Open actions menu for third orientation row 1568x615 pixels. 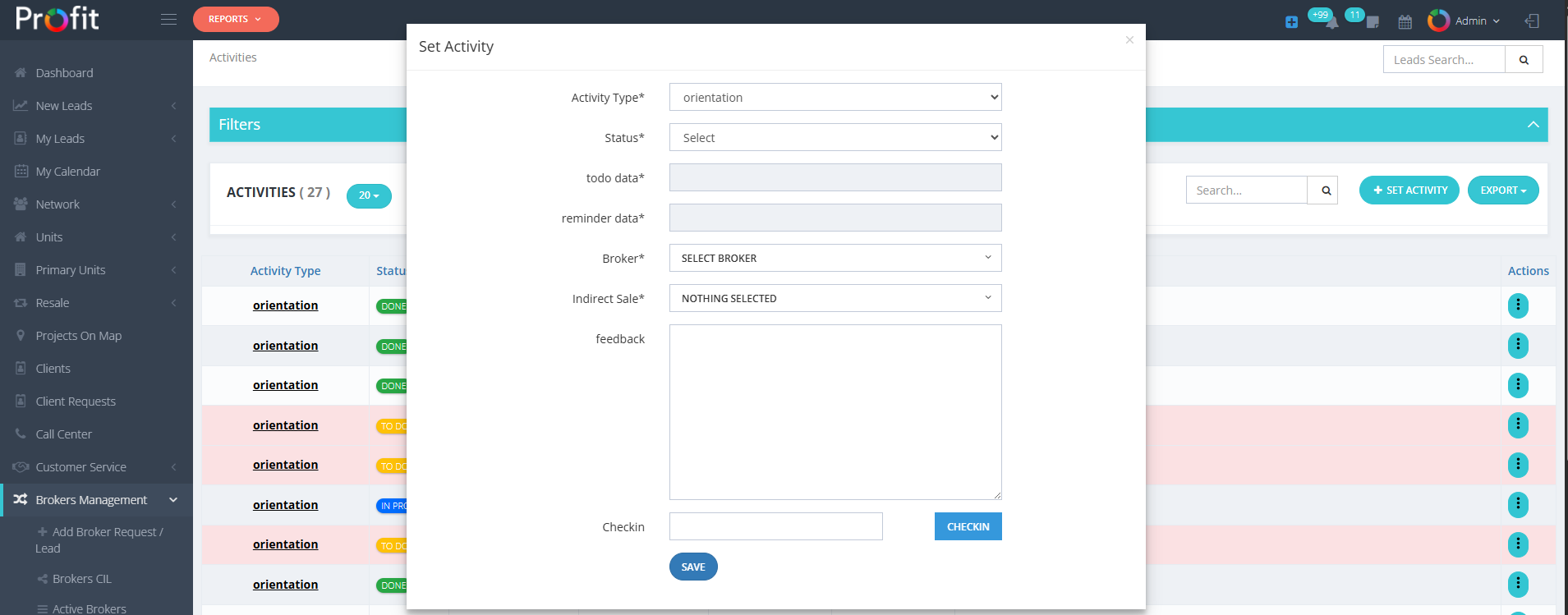(x=1518, y=385)
